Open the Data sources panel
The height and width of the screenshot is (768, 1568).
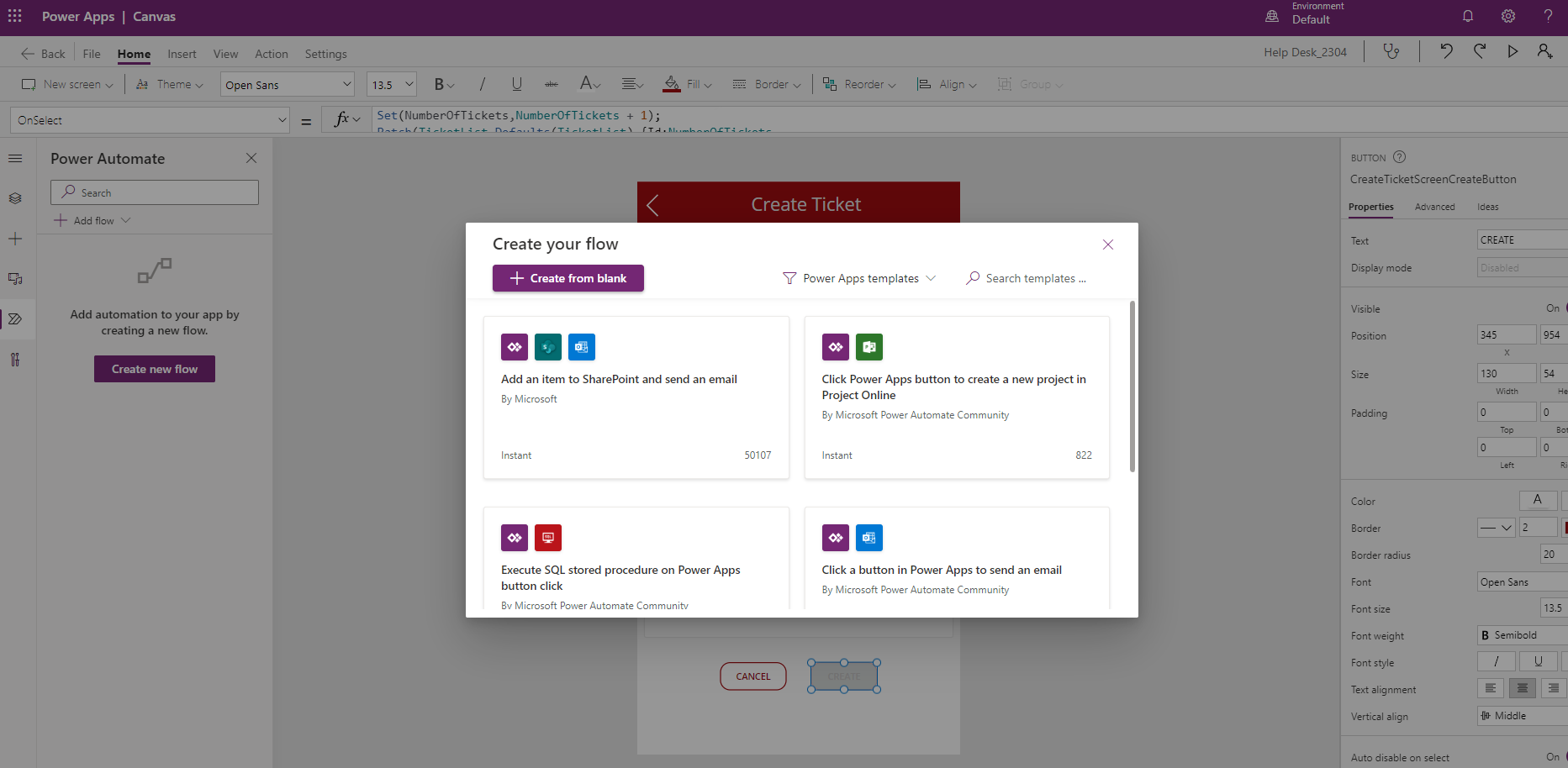coord(15,197)
